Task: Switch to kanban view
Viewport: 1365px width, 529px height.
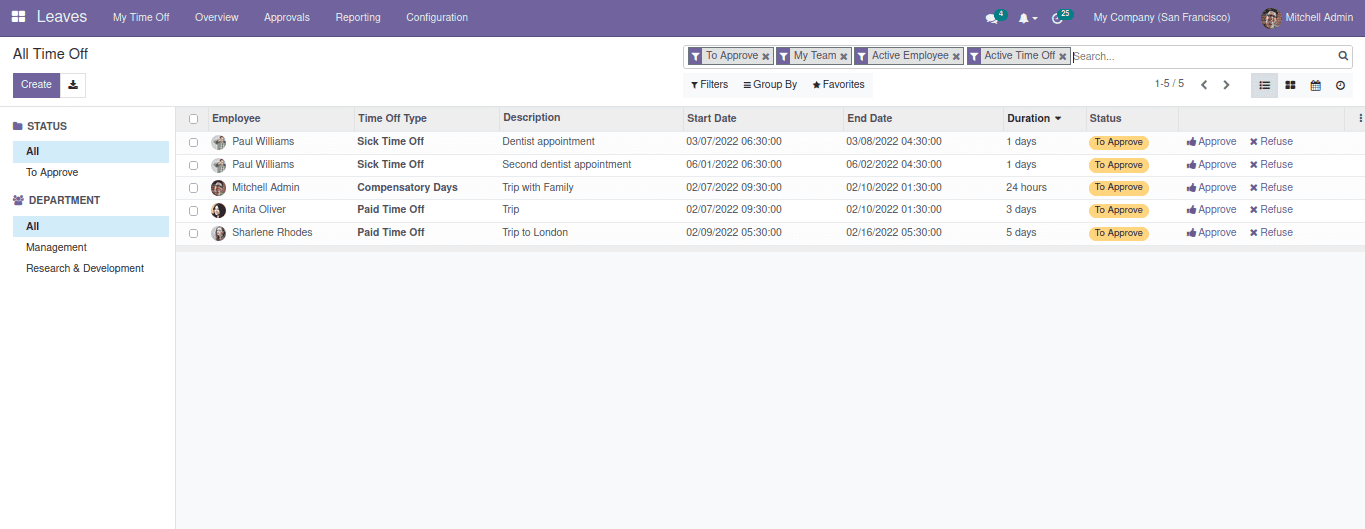Action: [x=1290, y=85]
